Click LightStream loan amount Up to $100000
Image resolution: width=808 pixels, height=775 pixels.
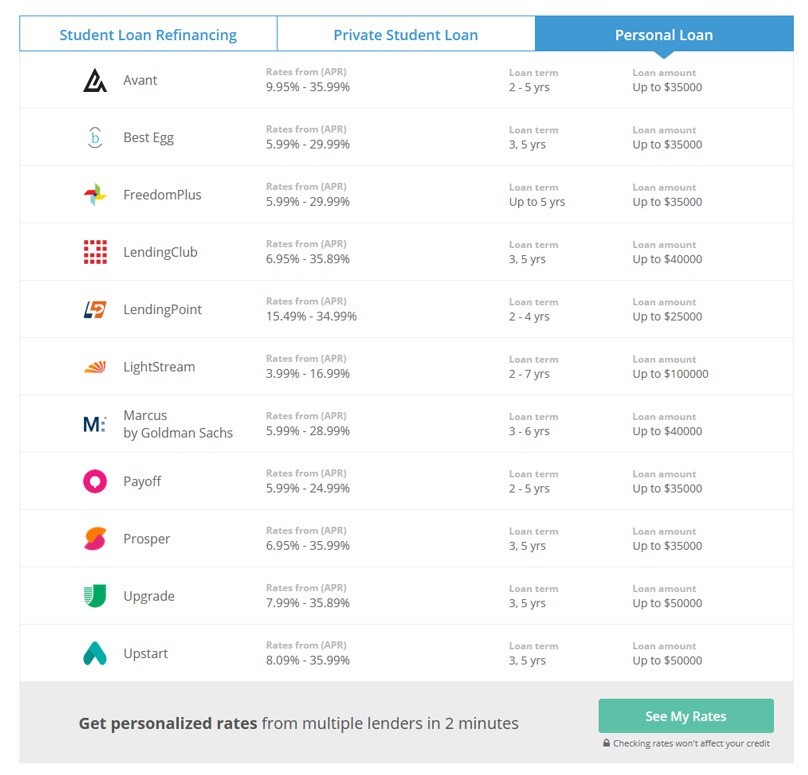[670, 374]
